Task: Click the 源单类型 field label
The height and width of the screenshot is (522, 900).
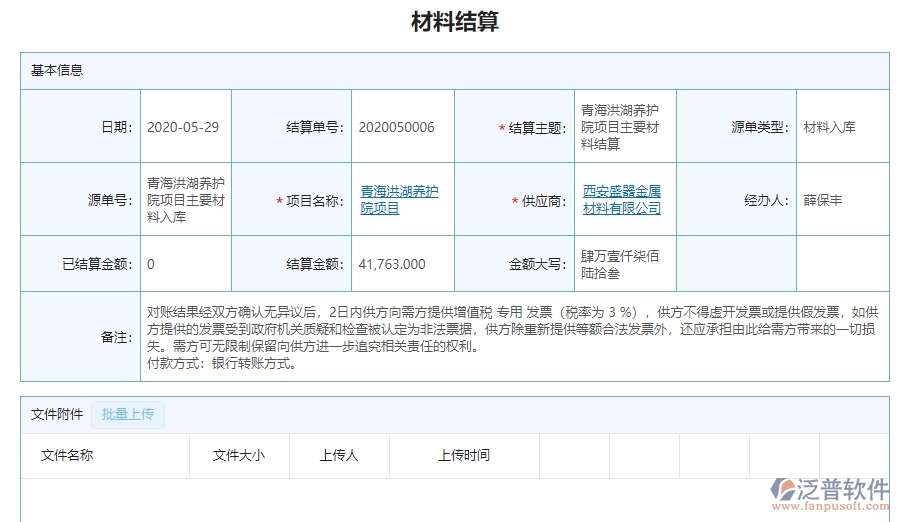Action: [x=760, y=127]
